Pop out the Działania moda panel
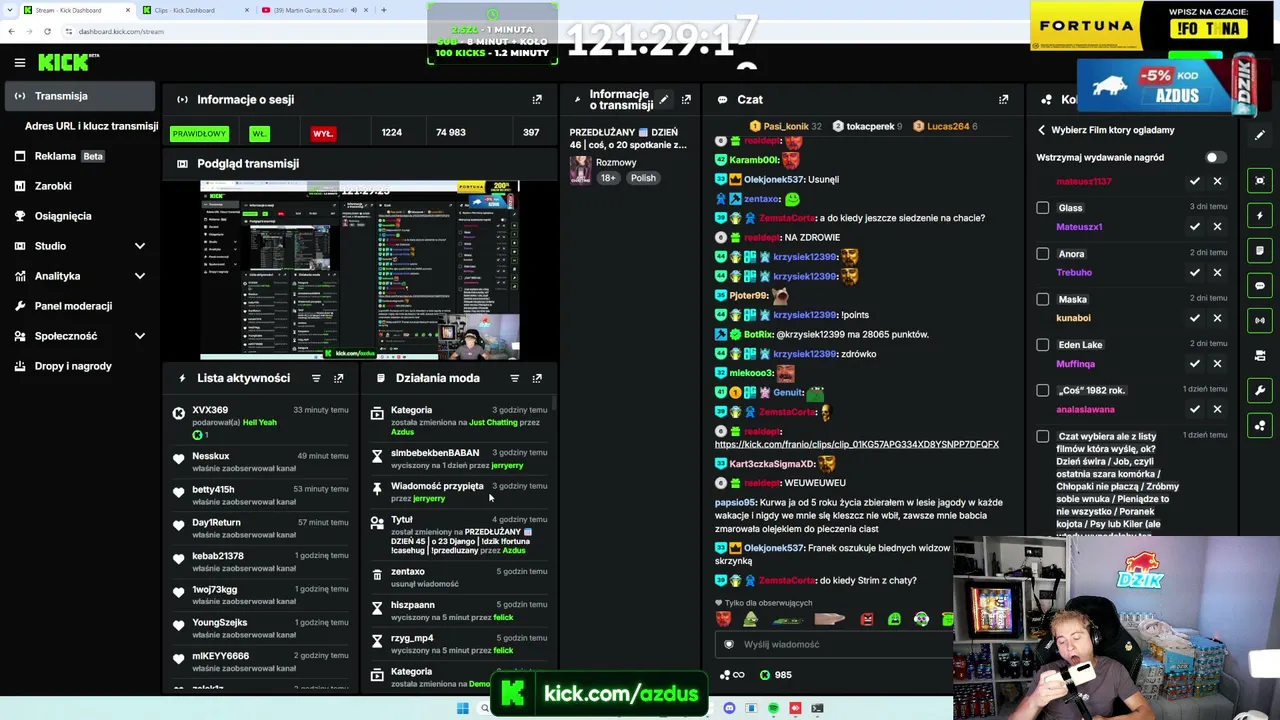Screen dimensions: 1280x720 (537, 378)
